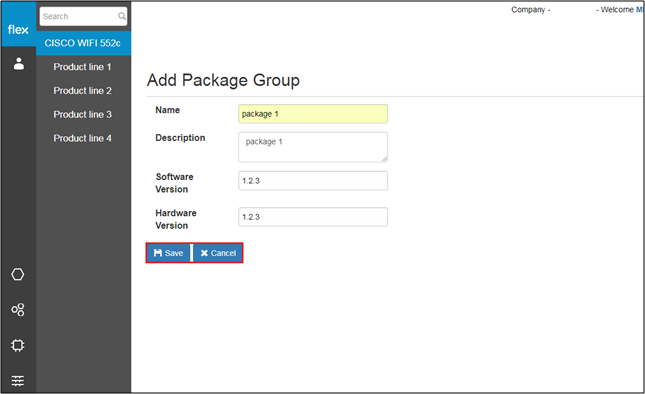Click the hexagon icon in left sidebar
Screen dimensions: 645x394
coord(18,274)
